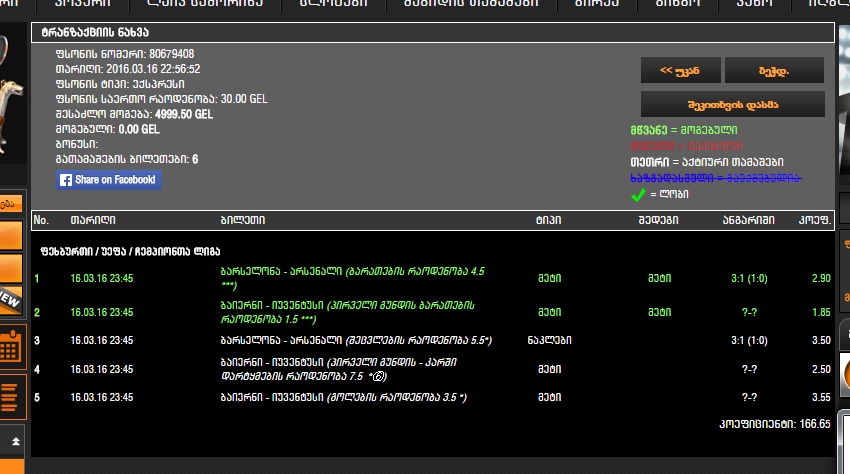Image resolution: width=850 pixels, height=474 pixels.
Task: Click the white score '3:1 (1:0)' in row 3
Action: point(749,341)
